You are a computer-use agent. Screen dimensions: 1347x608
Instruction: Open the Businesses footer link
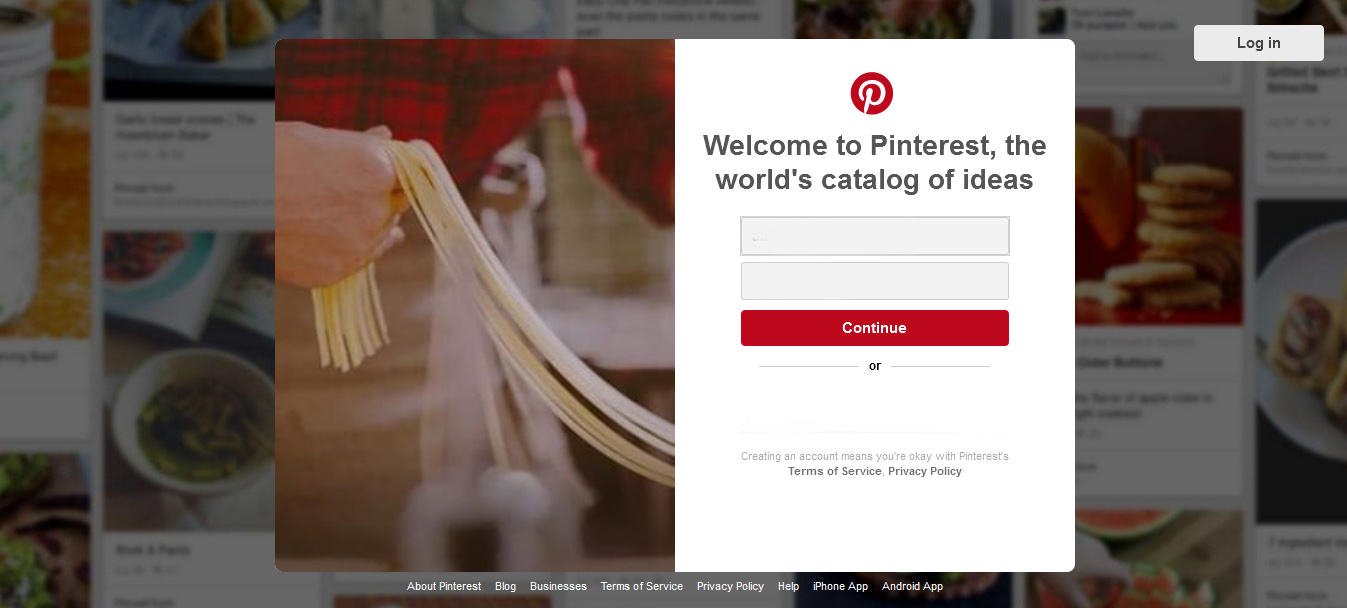[x=558, y=586]
